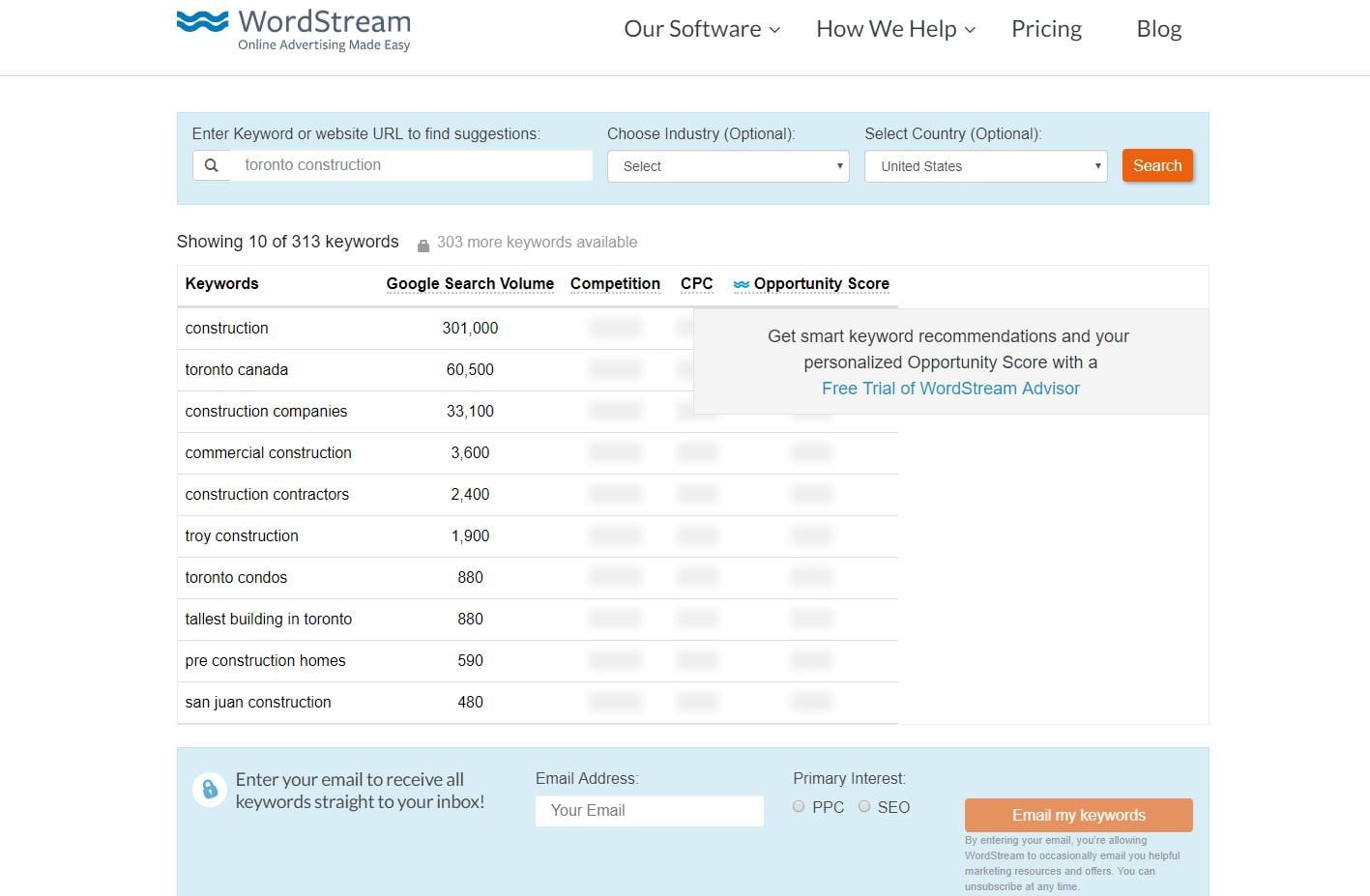Click the Competition column header
This screenshot has height=896, width=1370.
click(x=615, y=284)
